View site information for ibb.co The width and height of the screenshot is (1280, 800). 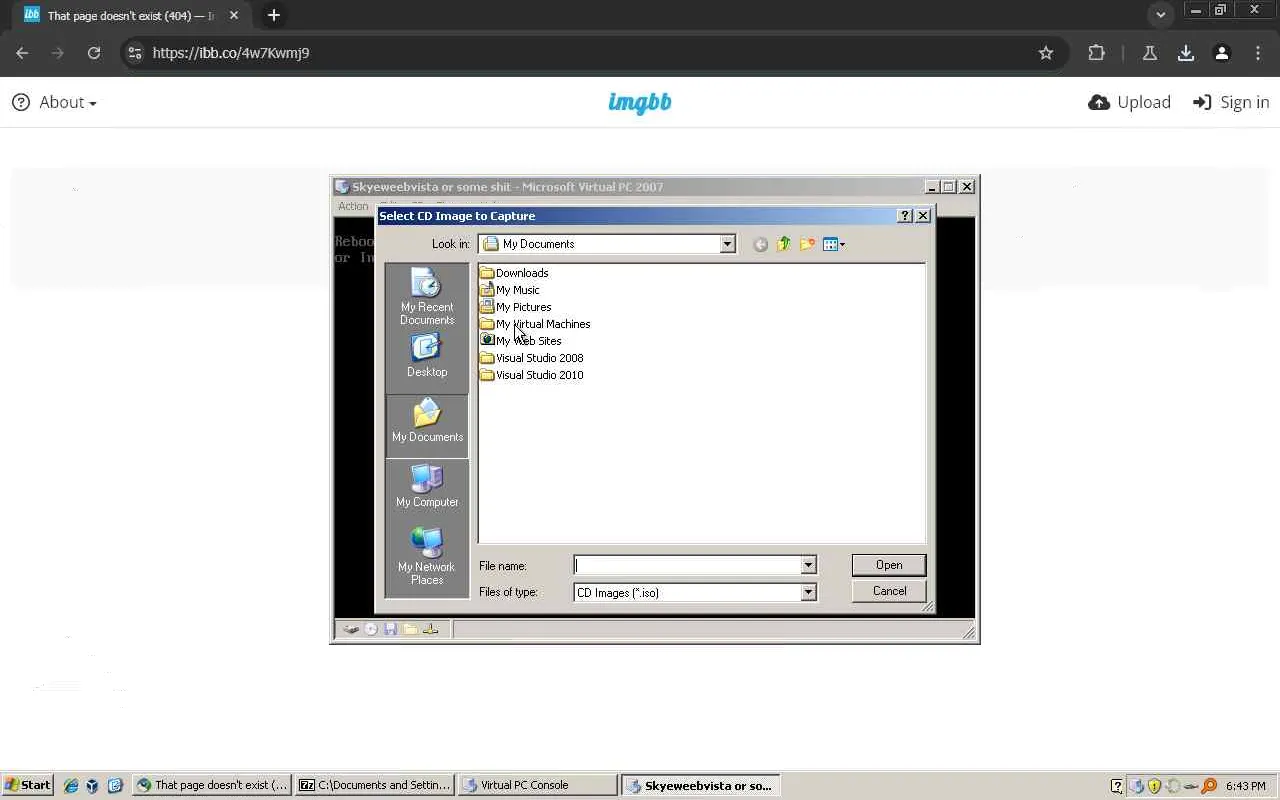(x=135, y=53)
